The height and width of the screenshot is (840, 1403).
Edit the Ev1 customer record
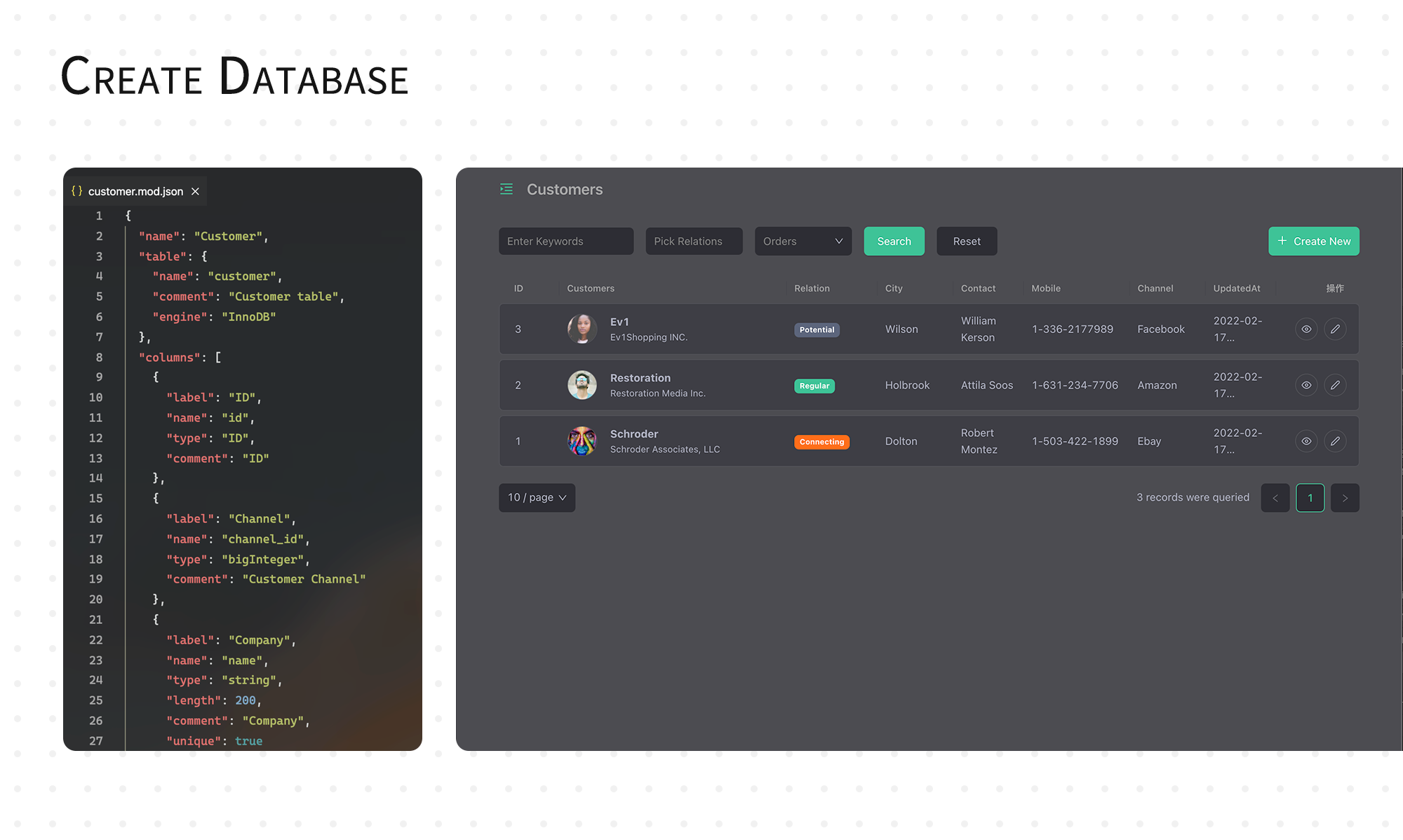[1336, 329]
